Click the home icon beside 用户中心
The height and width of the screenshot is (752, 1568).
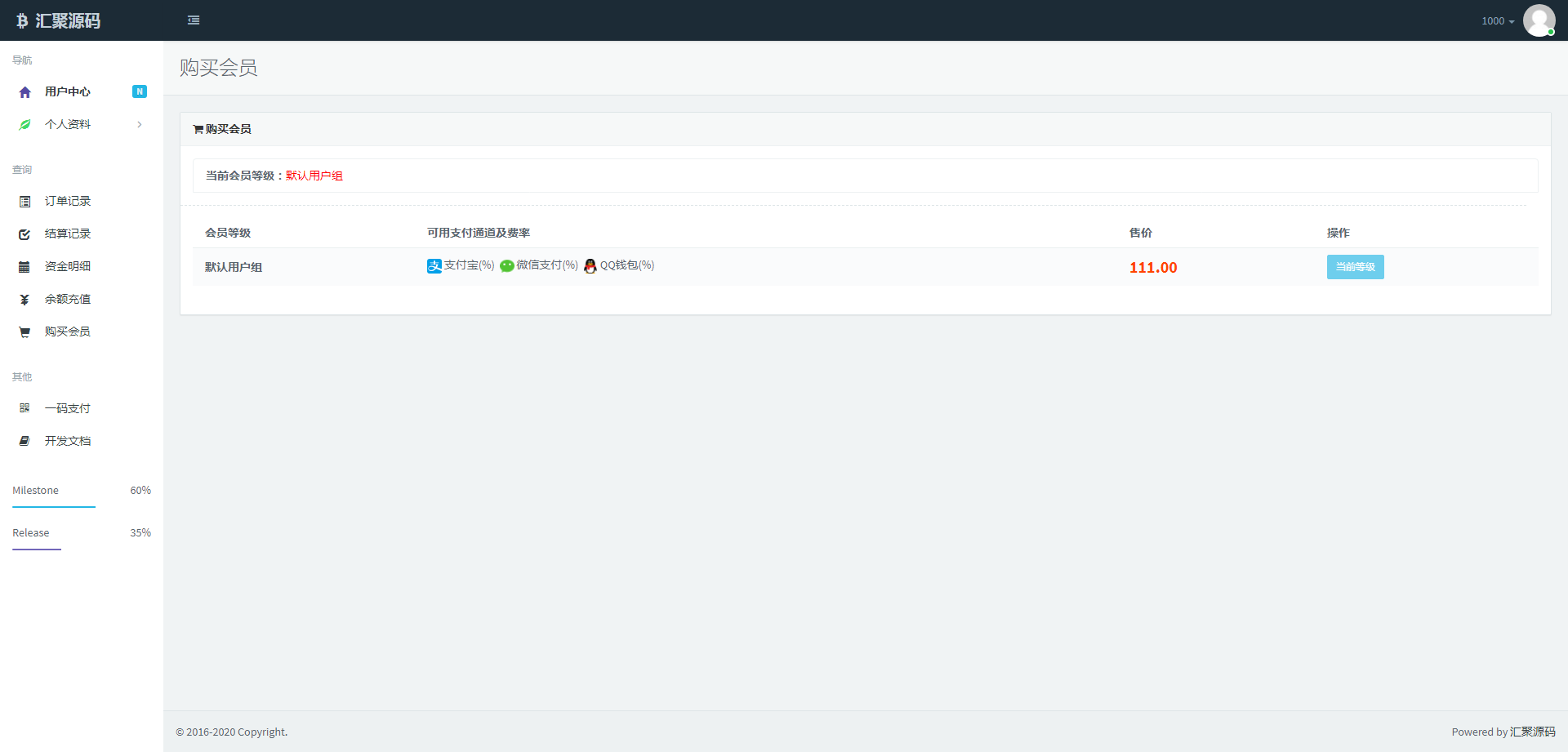24,92
